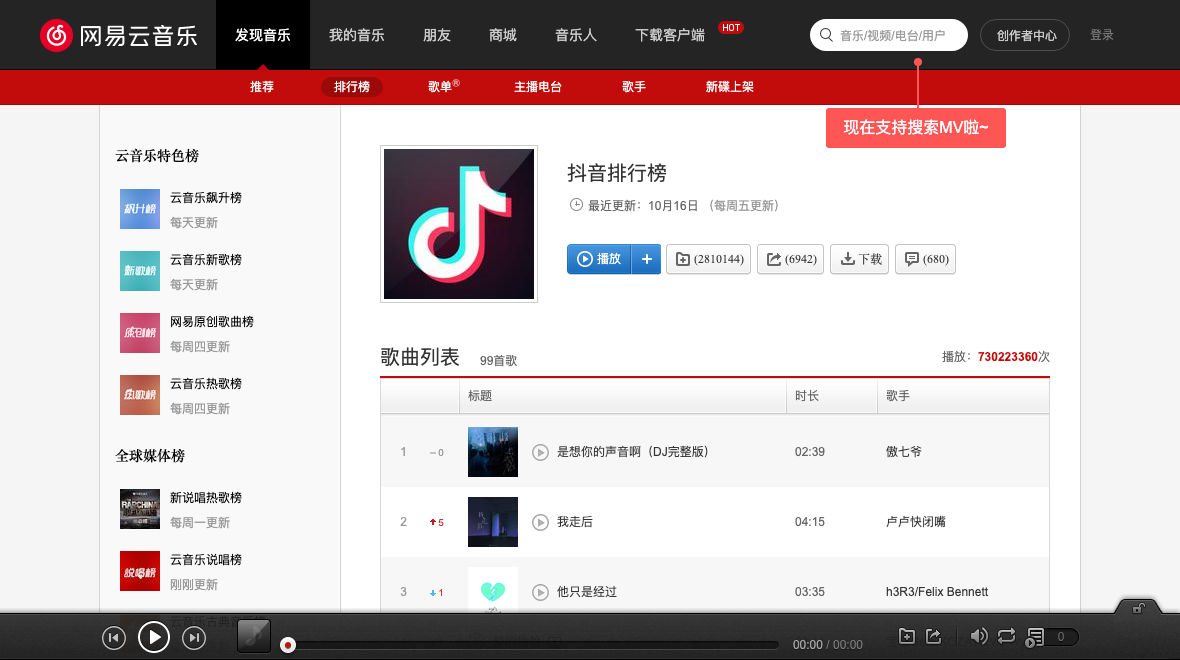
Task: Go to the 音乐人 tab
Action: (576, 35)
